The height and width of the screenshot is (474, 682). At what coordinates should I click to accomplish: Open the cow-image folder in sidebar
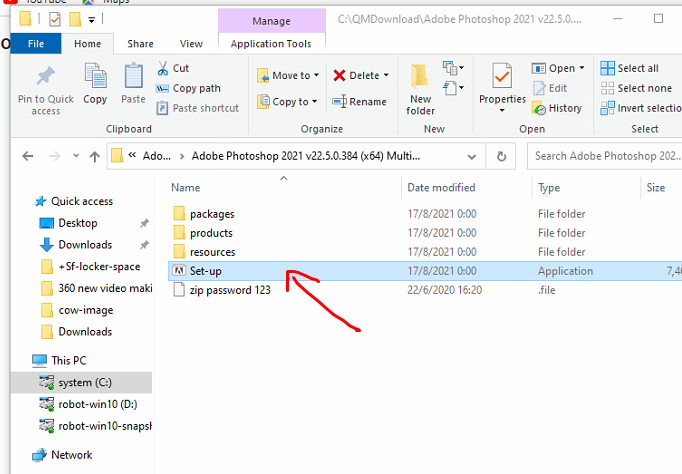86,310
